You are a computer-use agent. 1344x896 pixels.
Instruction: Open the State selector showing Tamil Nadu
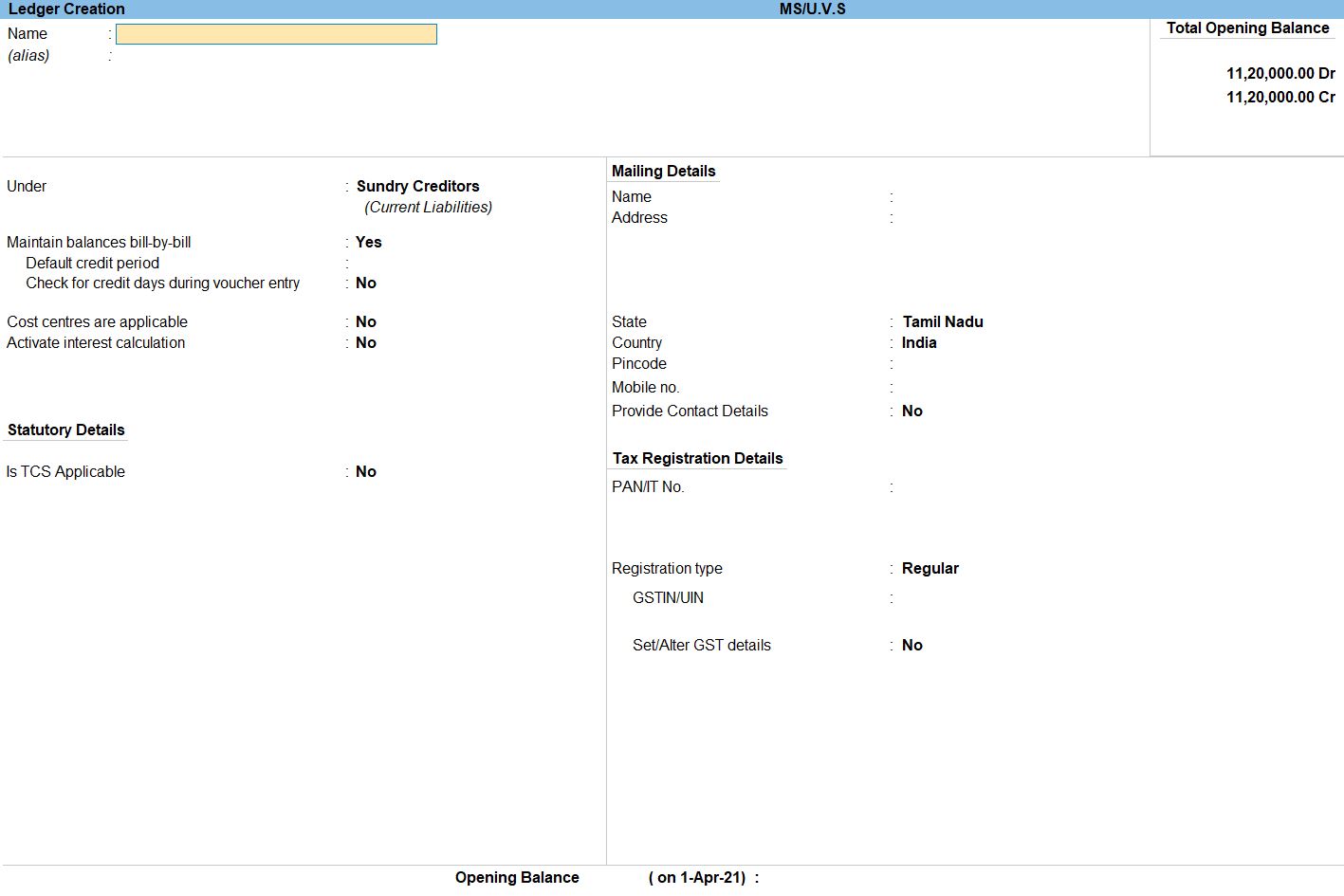point(943,321)
